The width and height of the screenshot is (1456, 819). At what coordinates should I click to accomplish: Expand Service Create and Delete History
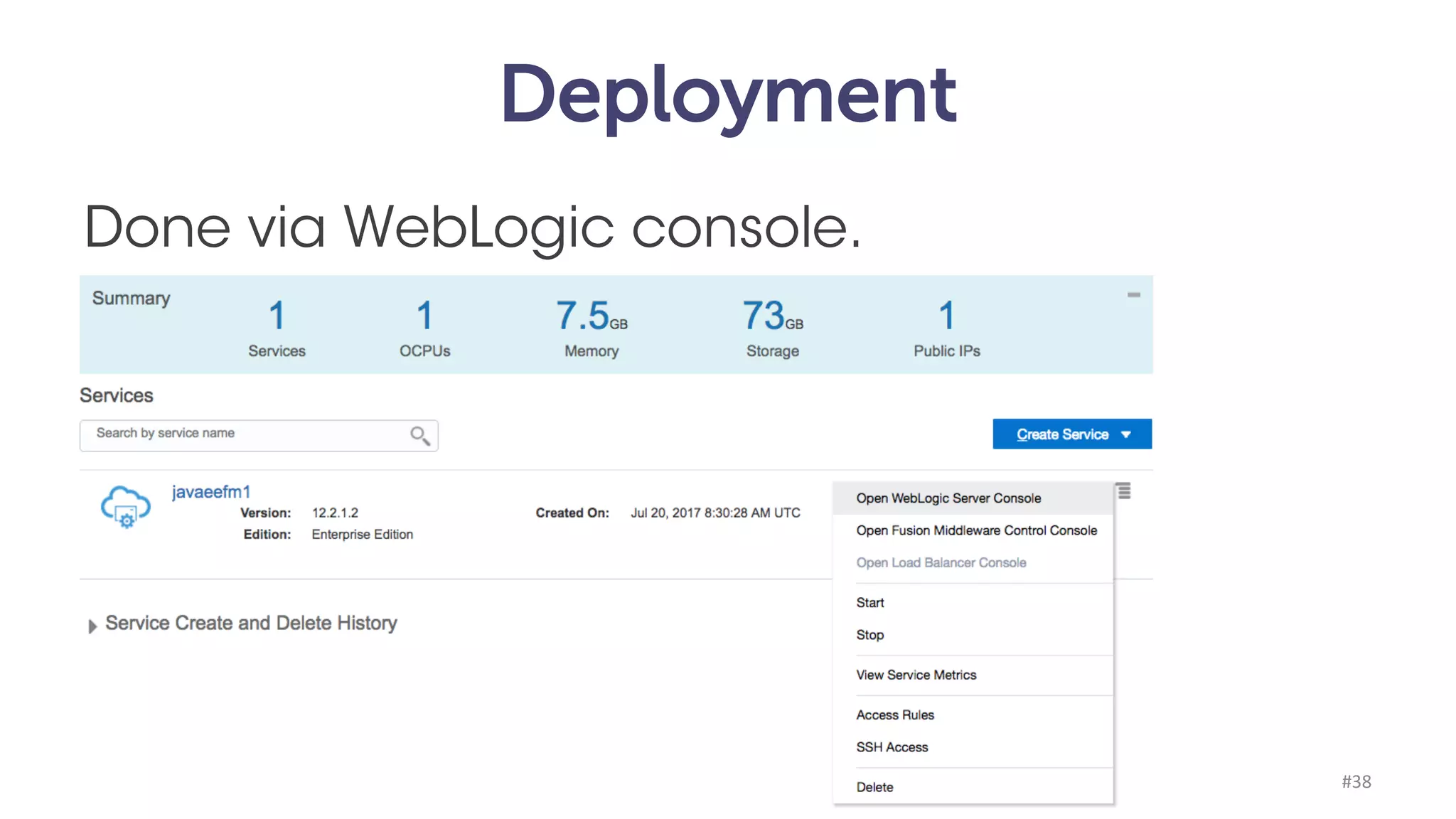[92, 626]
